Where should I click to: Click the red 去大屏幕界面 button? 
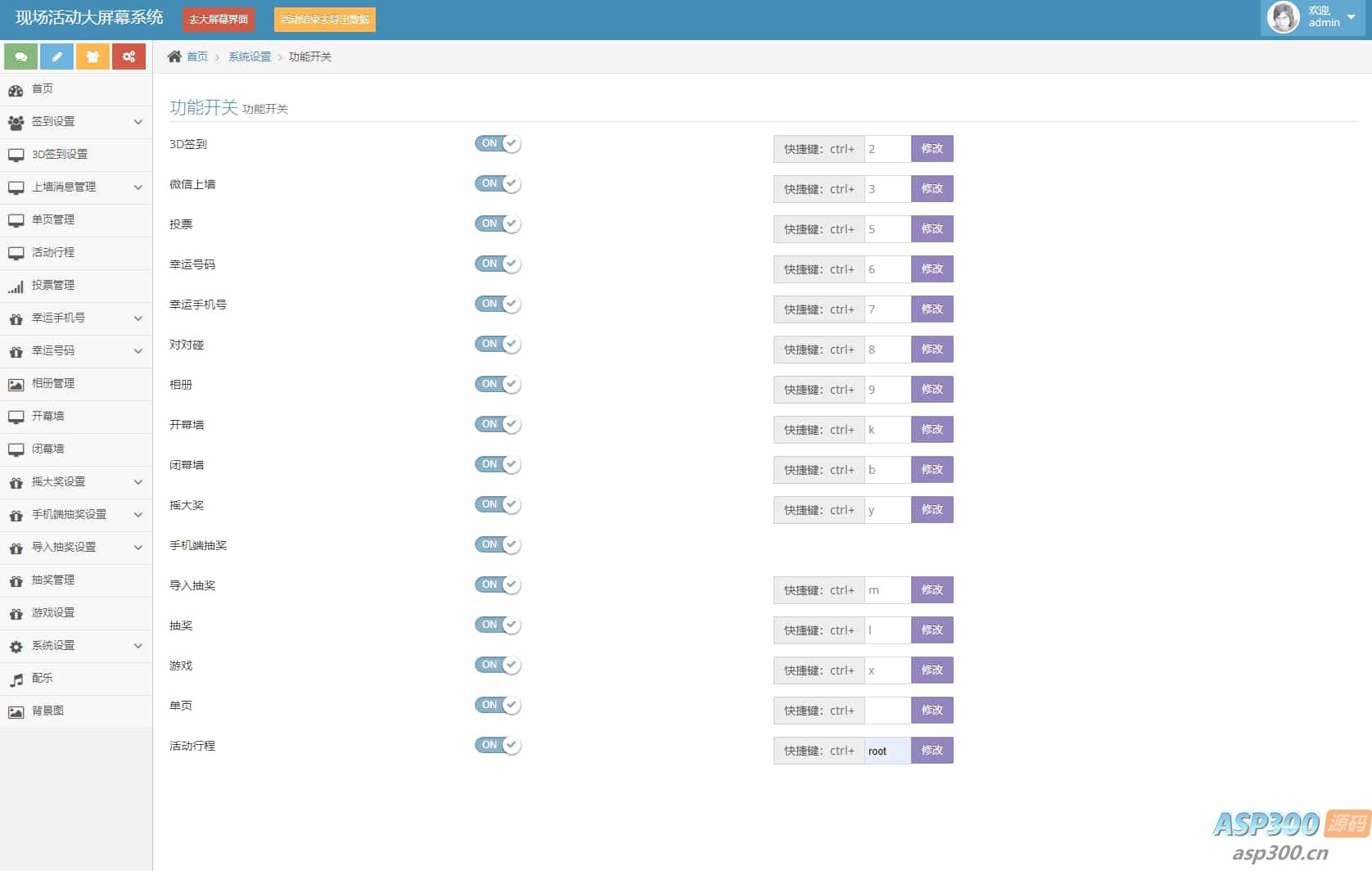[x=219, y=20]
